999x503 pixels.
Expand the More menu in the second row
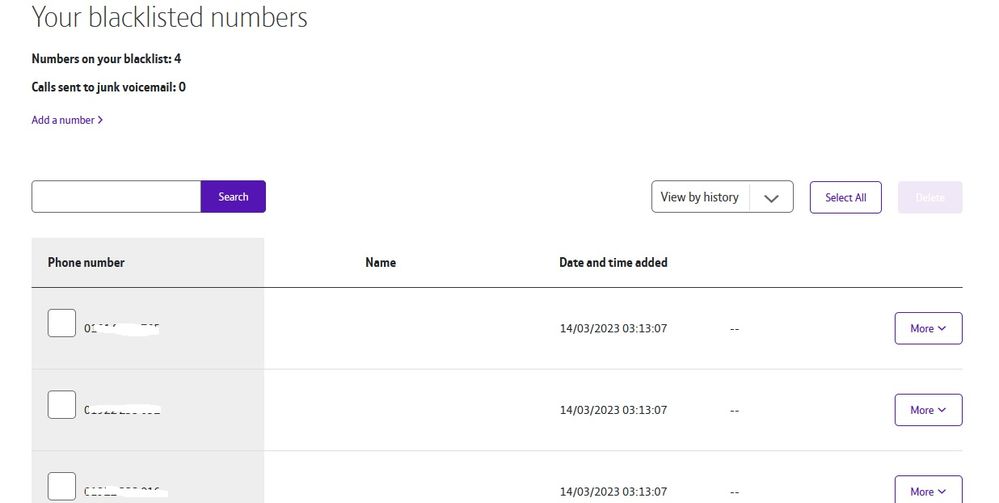coord(928,410)
